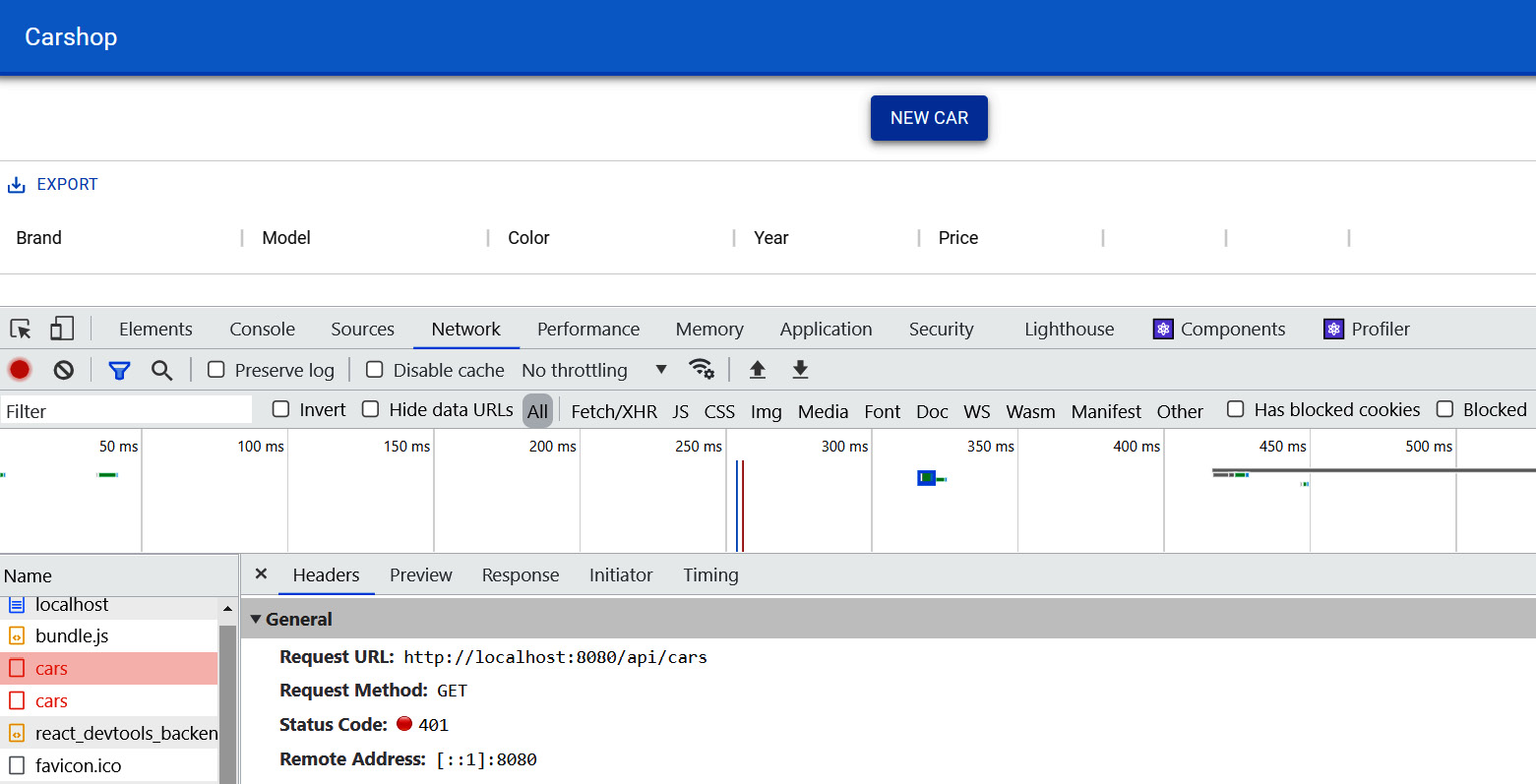Image resolution: width=1536 pixels, height=784 pixels.
Task: Filter requests by Wasm type
Action: click(1031, 411)
